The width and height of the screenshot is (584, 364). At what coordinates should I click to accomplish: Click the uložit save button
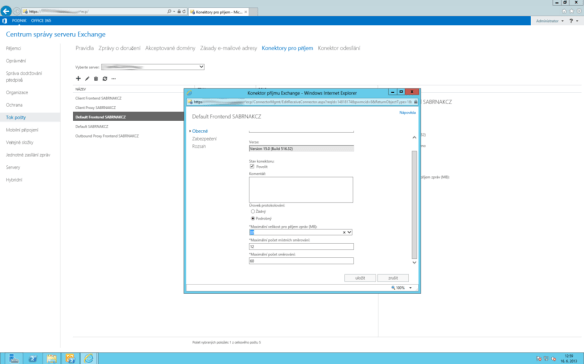pyautogui.click(x=360, y=278)
